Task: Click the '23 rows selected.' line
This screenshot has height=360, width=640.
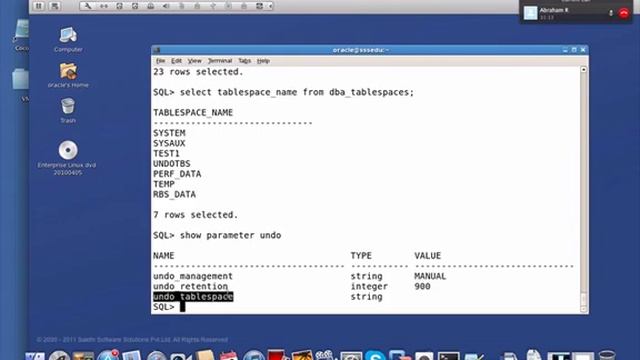Action: [x=198, y=72]
